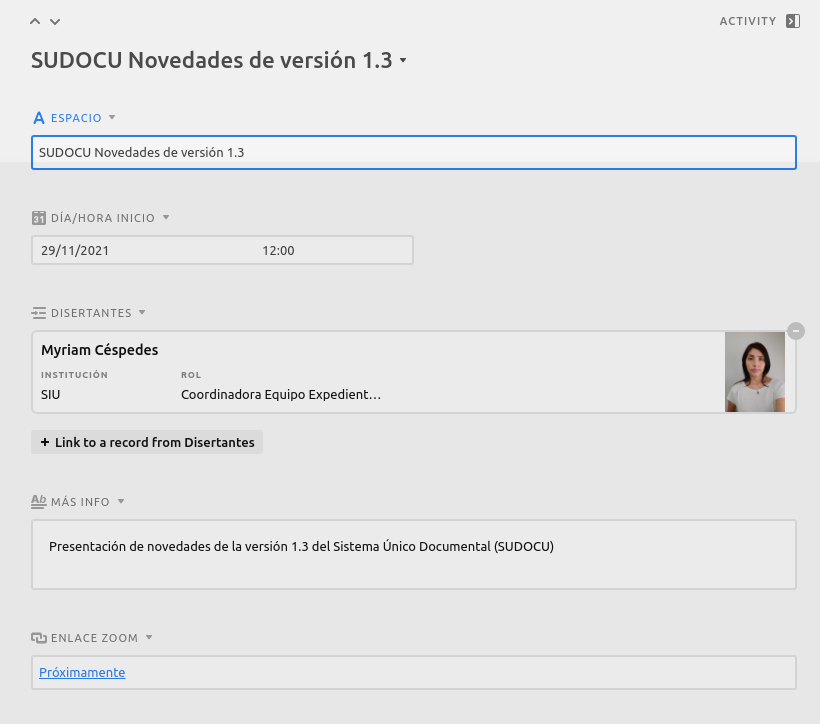Edit the date value 29/11/2021
This screenshot has width=820, height=724.
tap(75, 251)
